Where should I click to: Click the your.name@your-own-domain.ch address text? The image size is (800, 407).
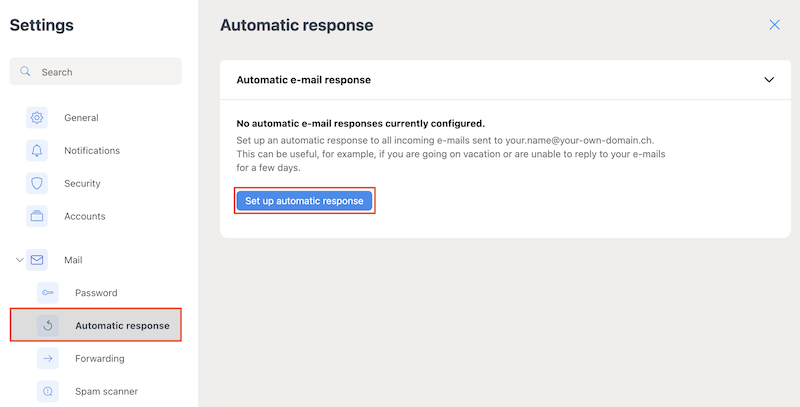tap(580, 140)
